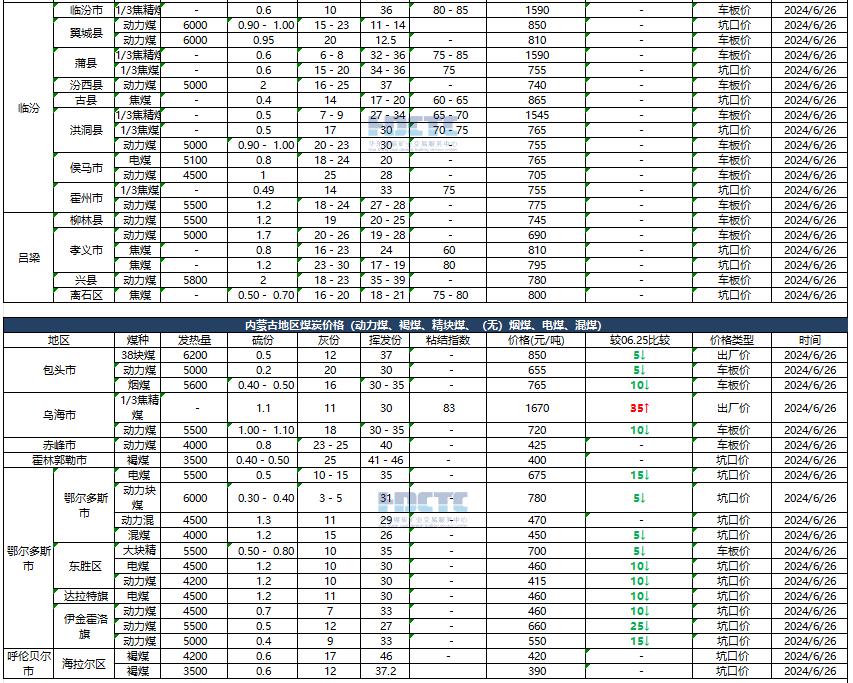The height and width of the screenshot is (683, 853).
Task: Click the 较06.25比较 column header
Action: coord(639,340)
